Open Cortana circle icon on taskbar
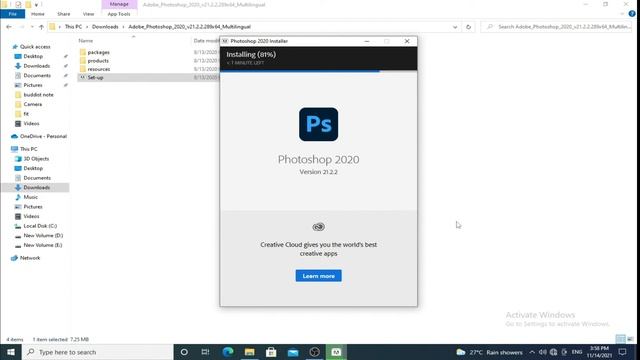 tap(184, 352)
